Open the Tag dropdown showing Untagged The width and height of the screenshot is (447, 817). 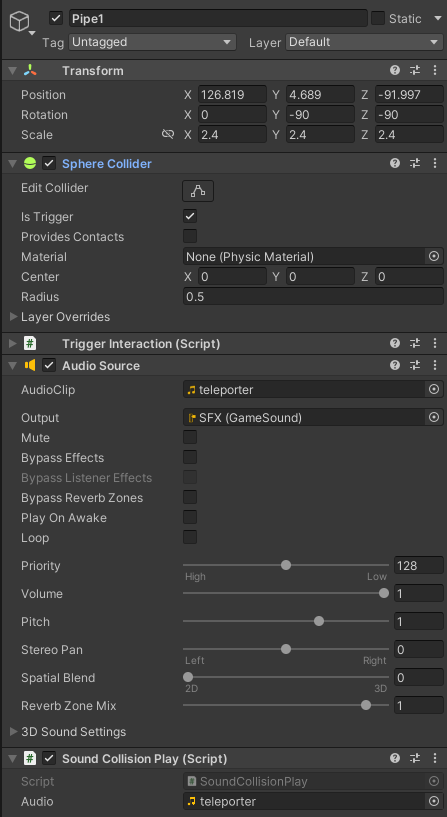pos(153,42)
